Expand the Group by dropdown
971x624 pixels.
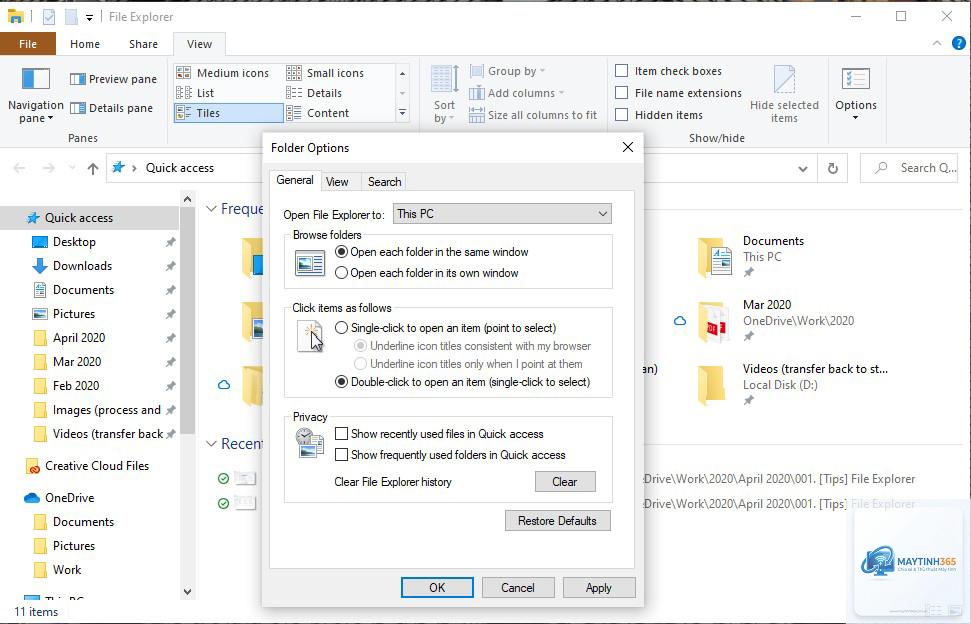pyautogui.click(x=508, y=71)
